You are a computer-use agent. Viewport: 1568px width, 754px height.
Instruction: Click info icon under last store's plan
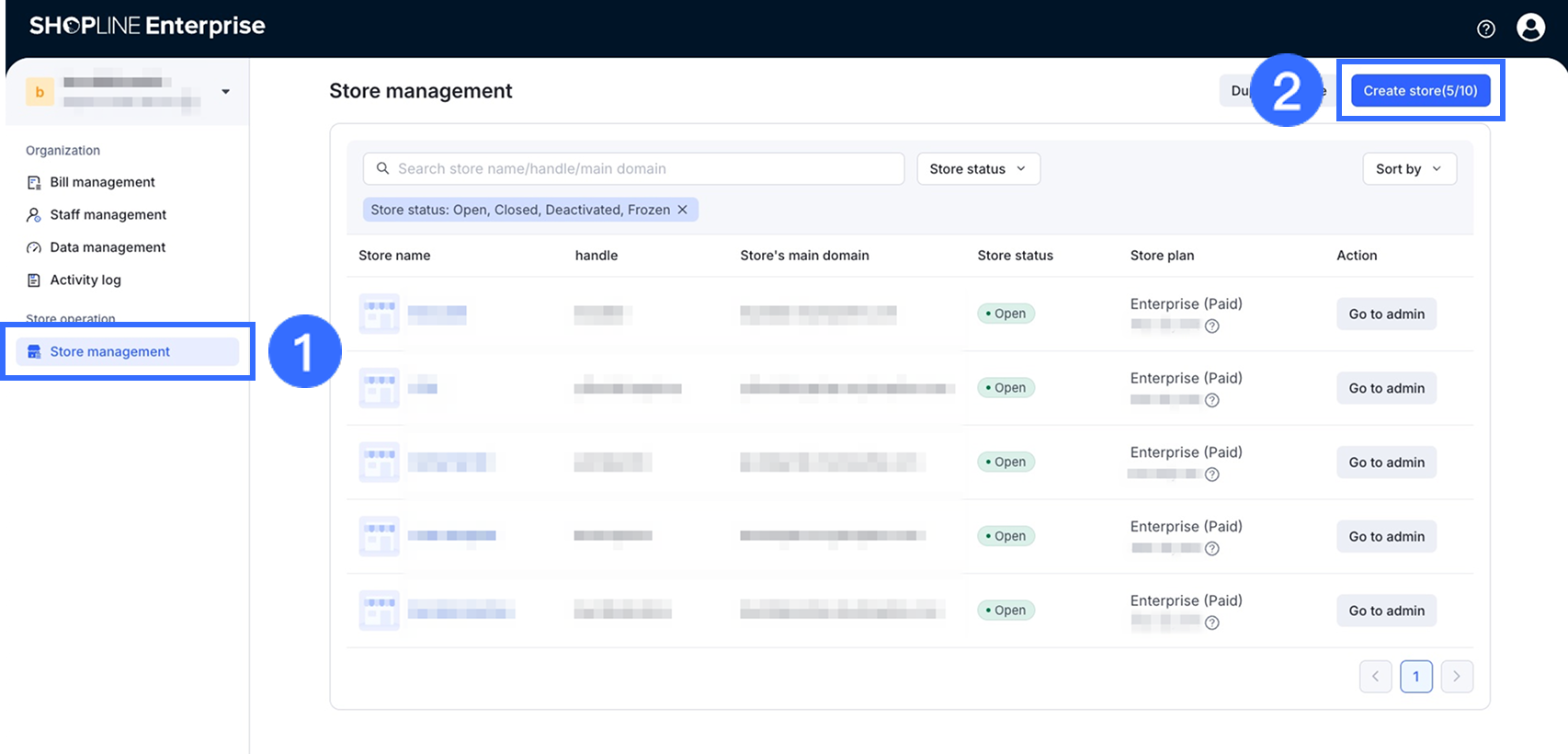pyautogui.click(x=1212, y=623)
